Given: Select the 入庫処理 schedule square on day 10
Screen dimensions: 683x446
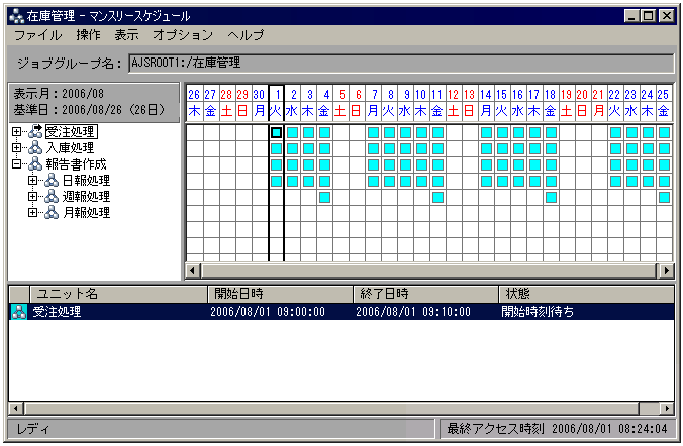Looking at the screenshot, I should pyautogui.click(x=422, y=149).
